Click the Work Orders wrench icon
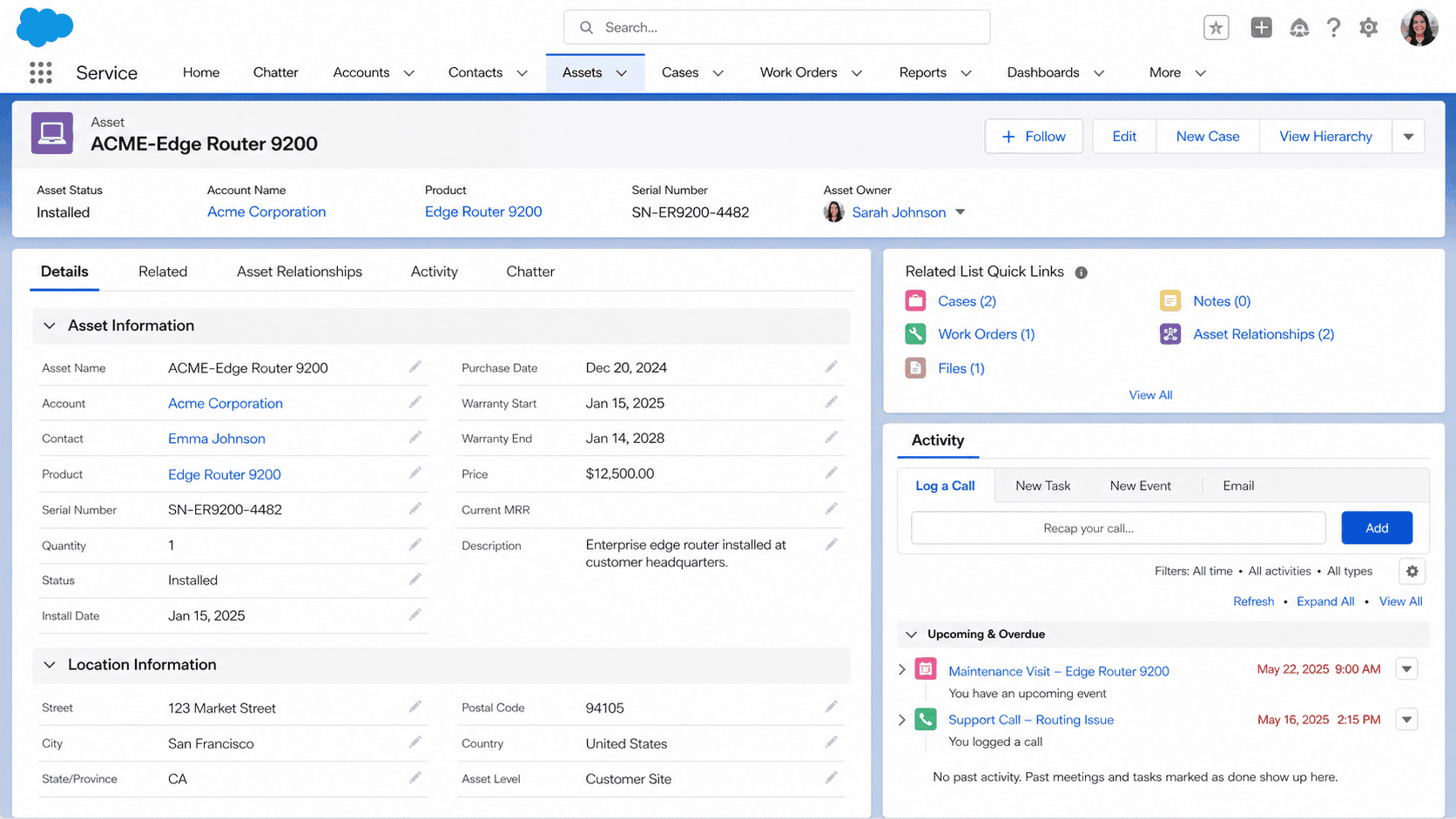Screen dimensions: 1456x819 coord(915,334)
